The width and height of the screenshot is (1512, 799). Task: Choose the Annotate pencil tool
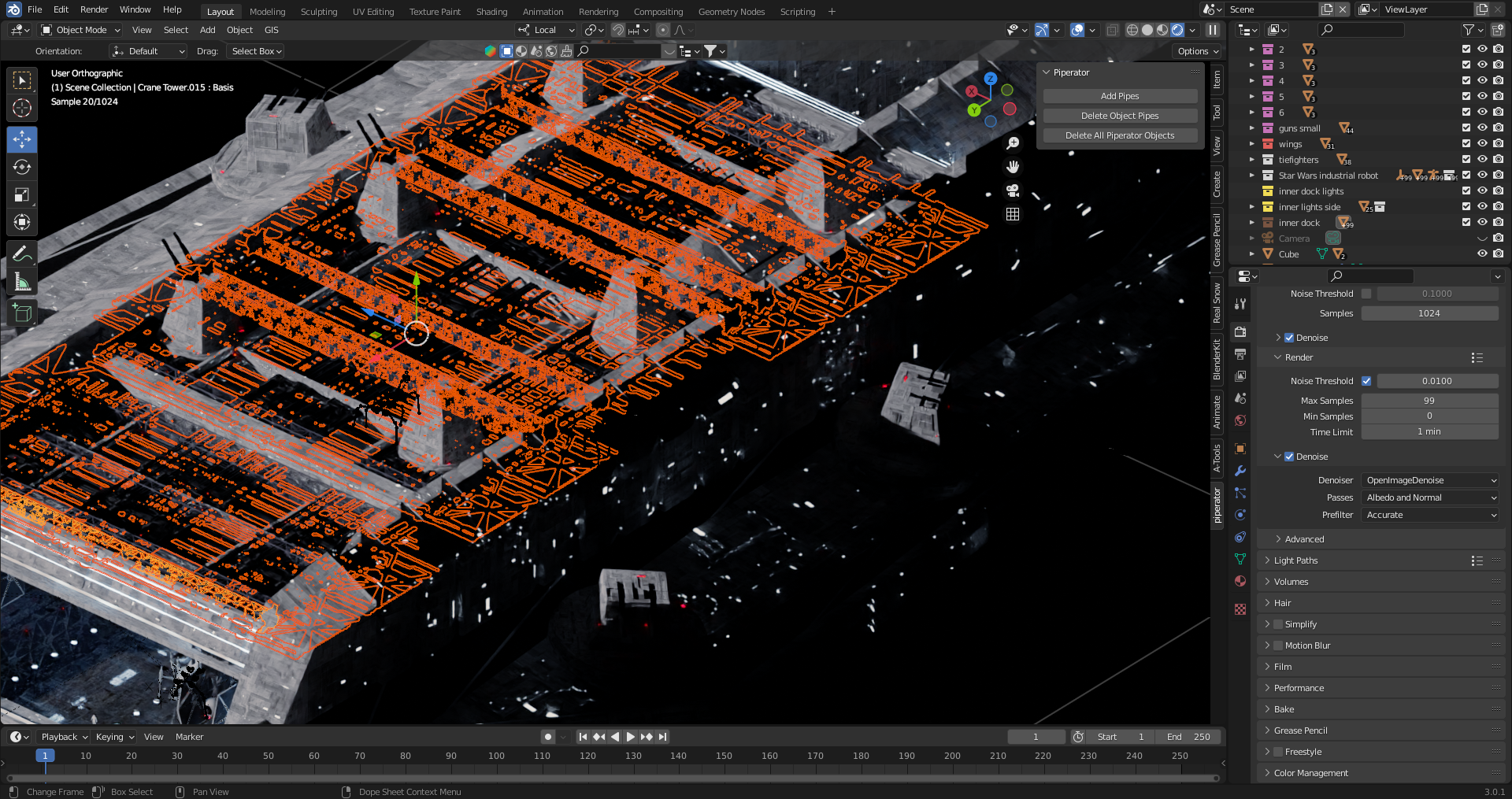[22, 253]
